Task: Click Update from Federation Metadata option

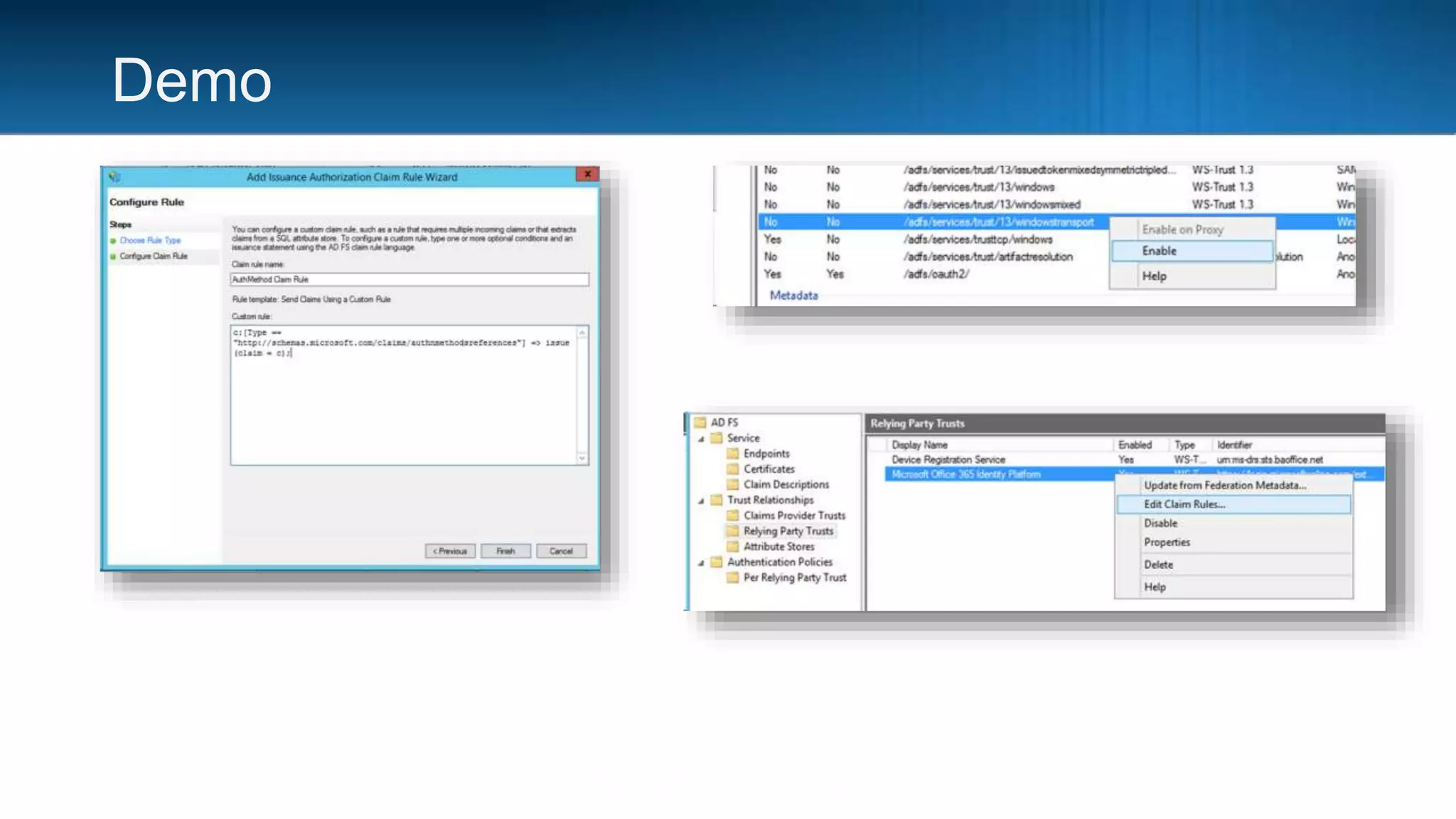Action: pyautogui.click(x=1224, y=486)
